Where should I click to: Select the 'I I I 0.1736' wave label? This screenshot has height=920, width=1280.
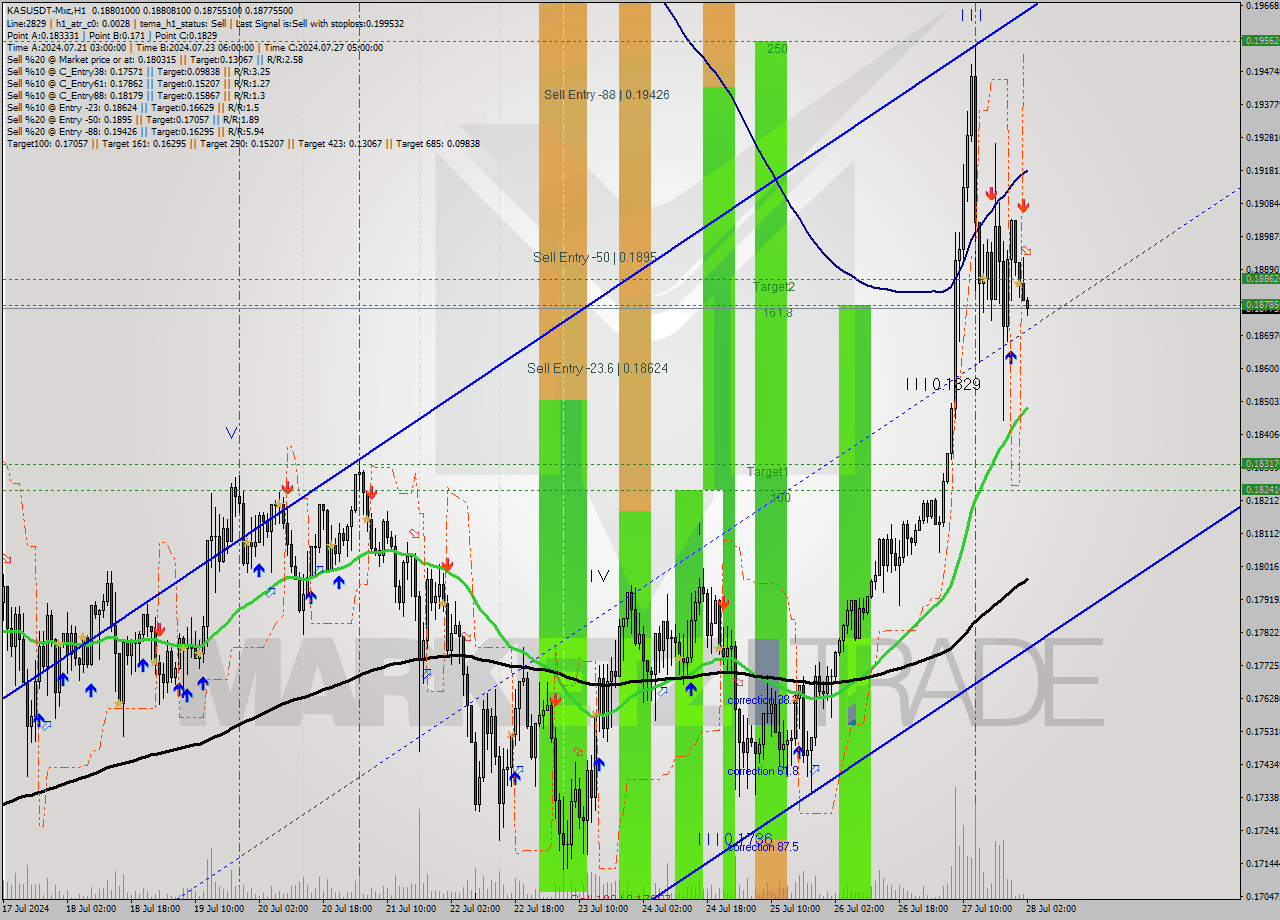(x=735, y=838)
